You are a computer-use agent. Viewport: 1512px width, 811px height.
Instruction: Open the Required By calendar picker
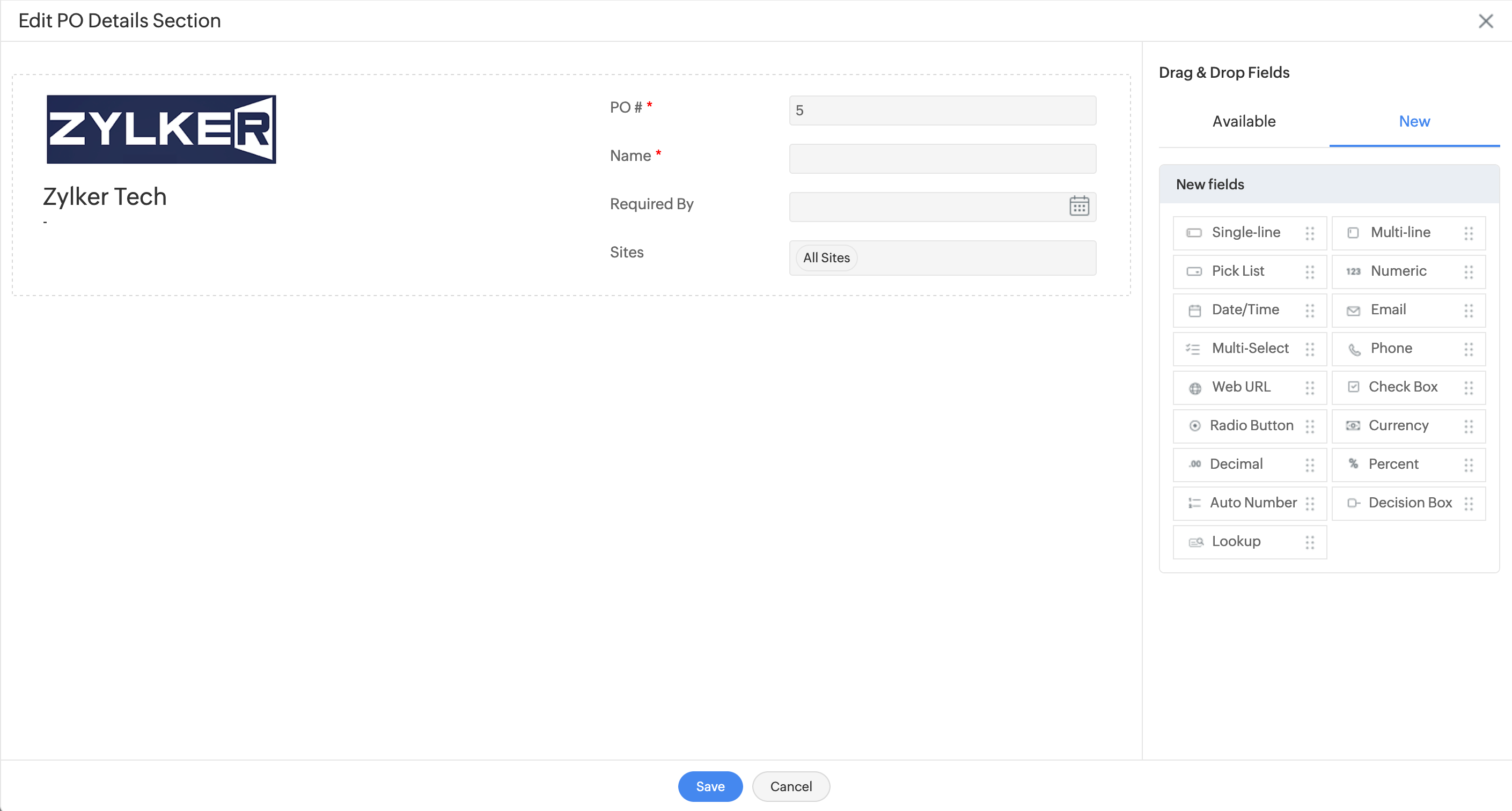1078,206
